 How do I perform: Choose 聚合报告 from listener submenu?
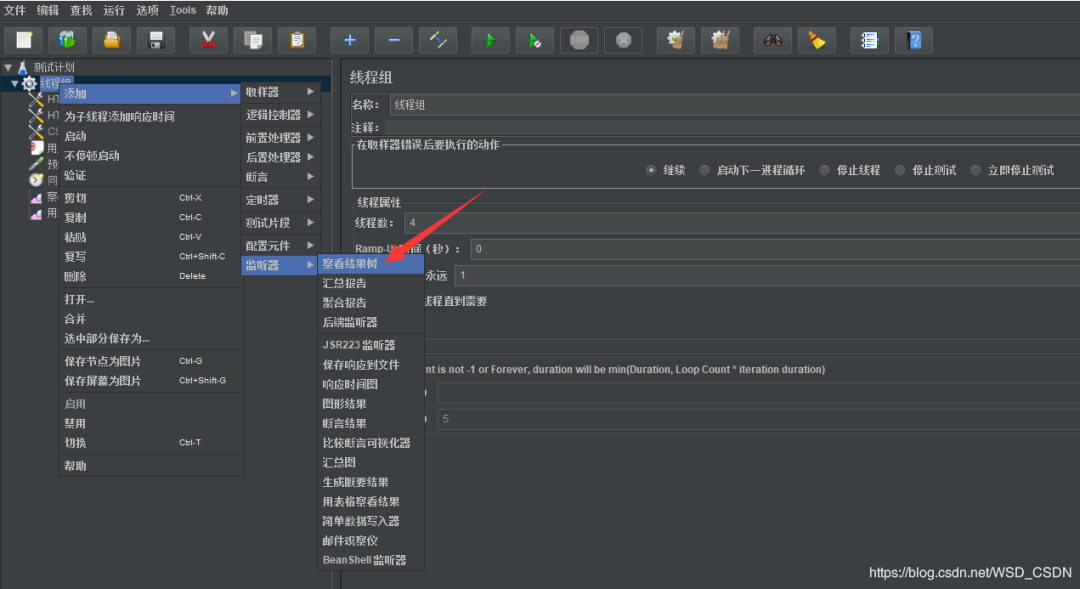(x=371, y=302)
